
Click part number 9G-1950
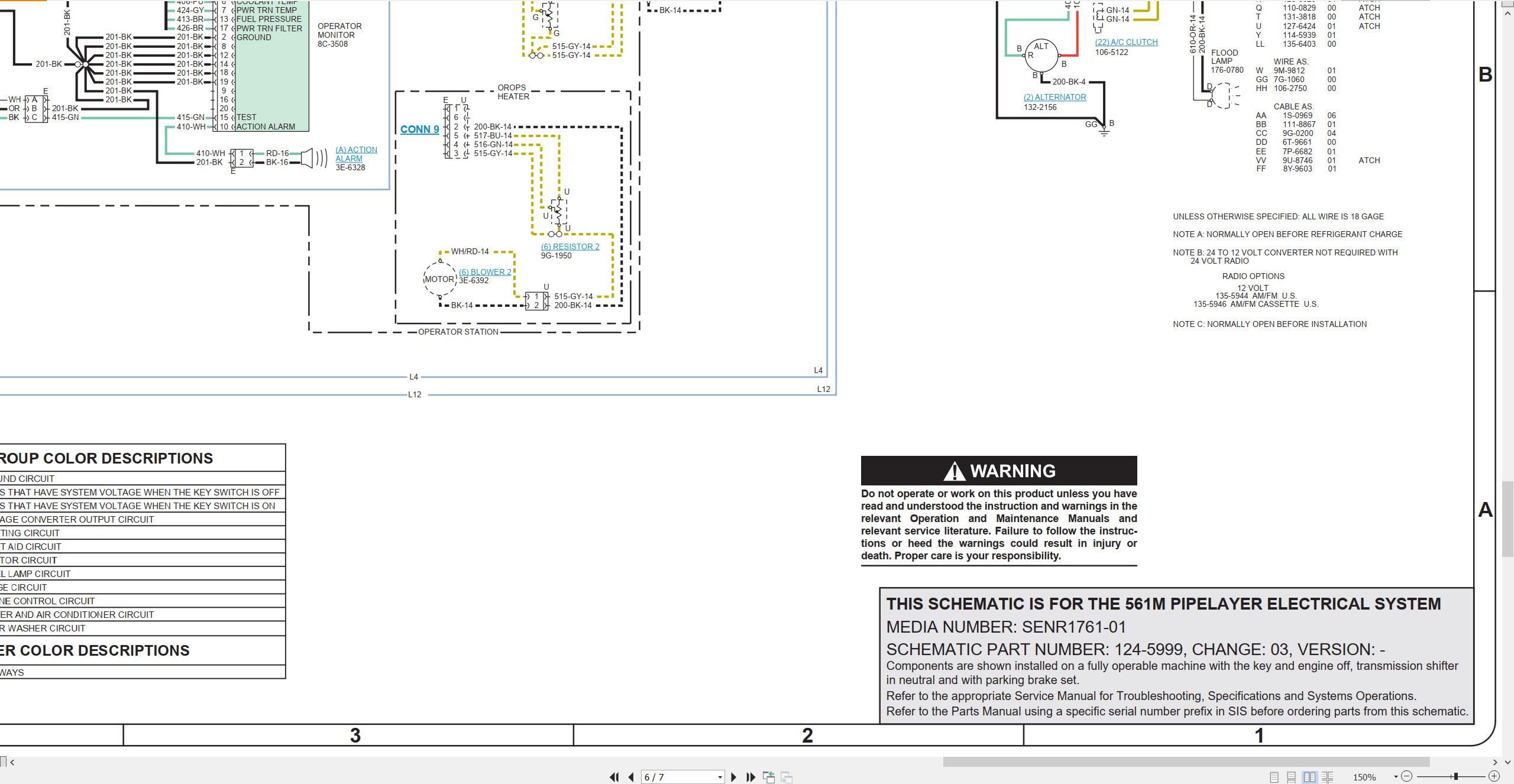[556, 255]
